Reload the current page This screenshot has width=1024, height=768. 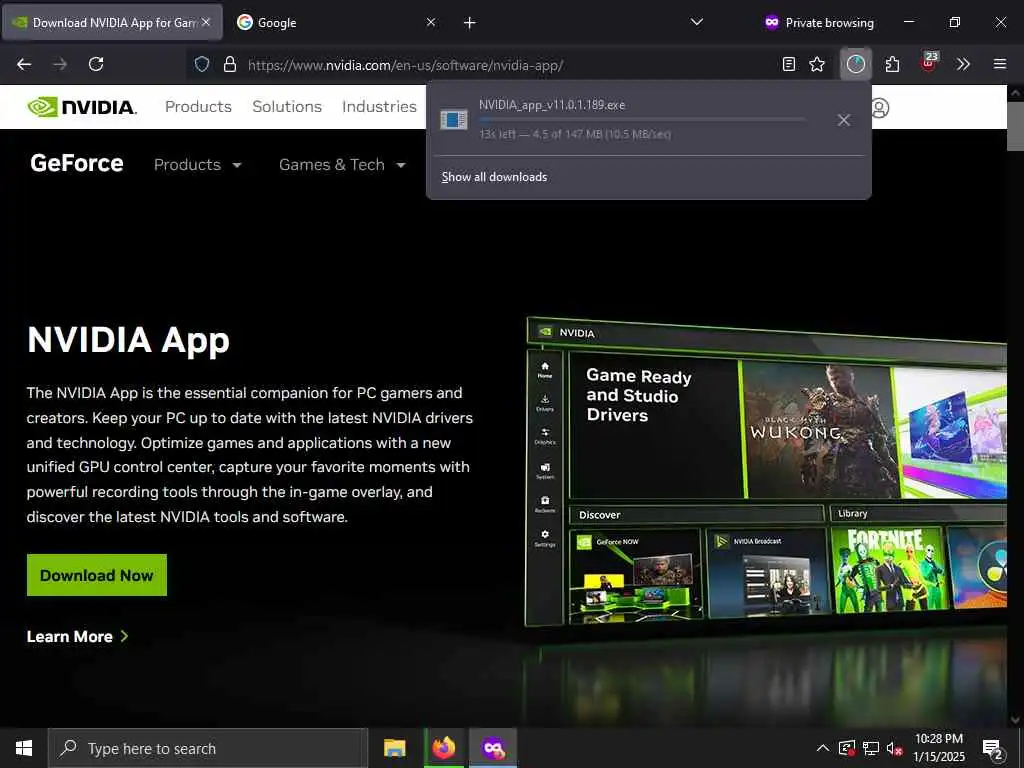(96, 64)
